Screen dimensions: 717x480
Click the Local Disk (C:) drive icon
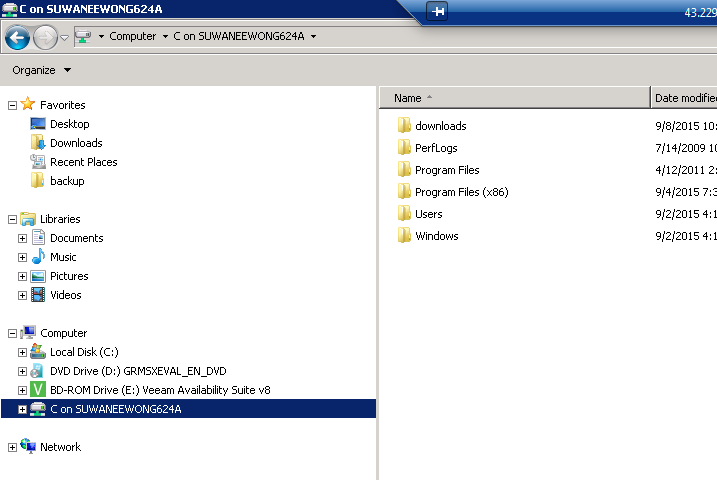click(38, 352)
